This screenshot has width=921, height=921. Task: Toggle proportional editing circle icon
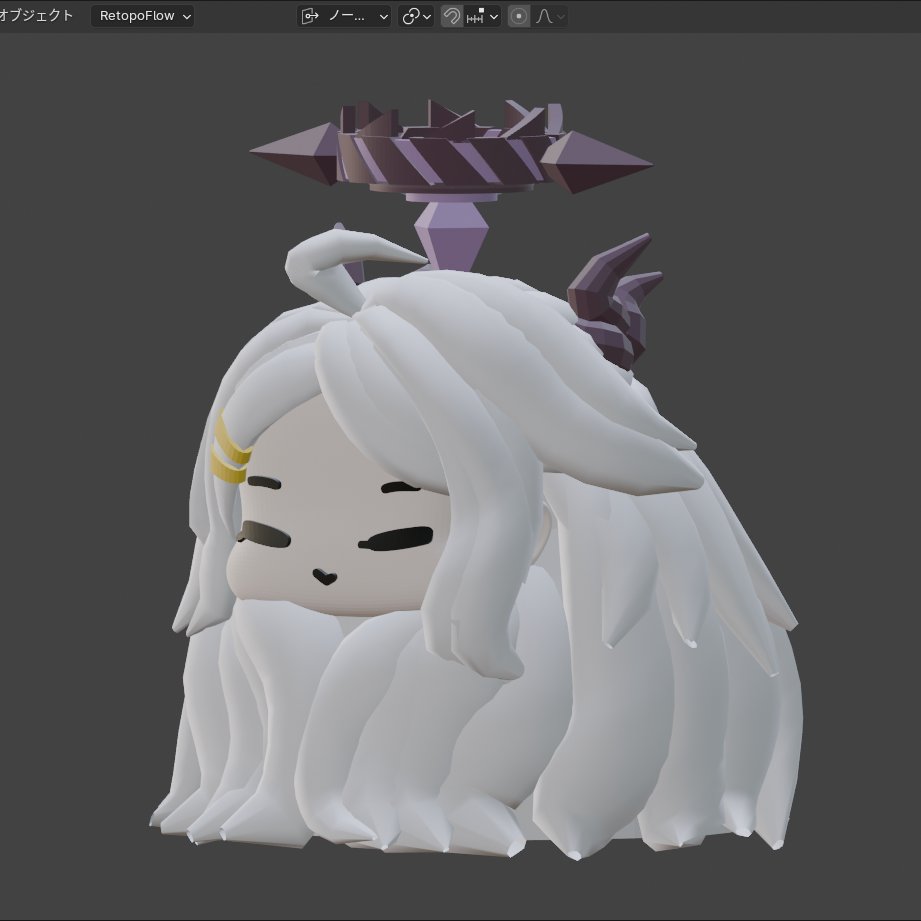pyautogui.click(x=518, y=16)
